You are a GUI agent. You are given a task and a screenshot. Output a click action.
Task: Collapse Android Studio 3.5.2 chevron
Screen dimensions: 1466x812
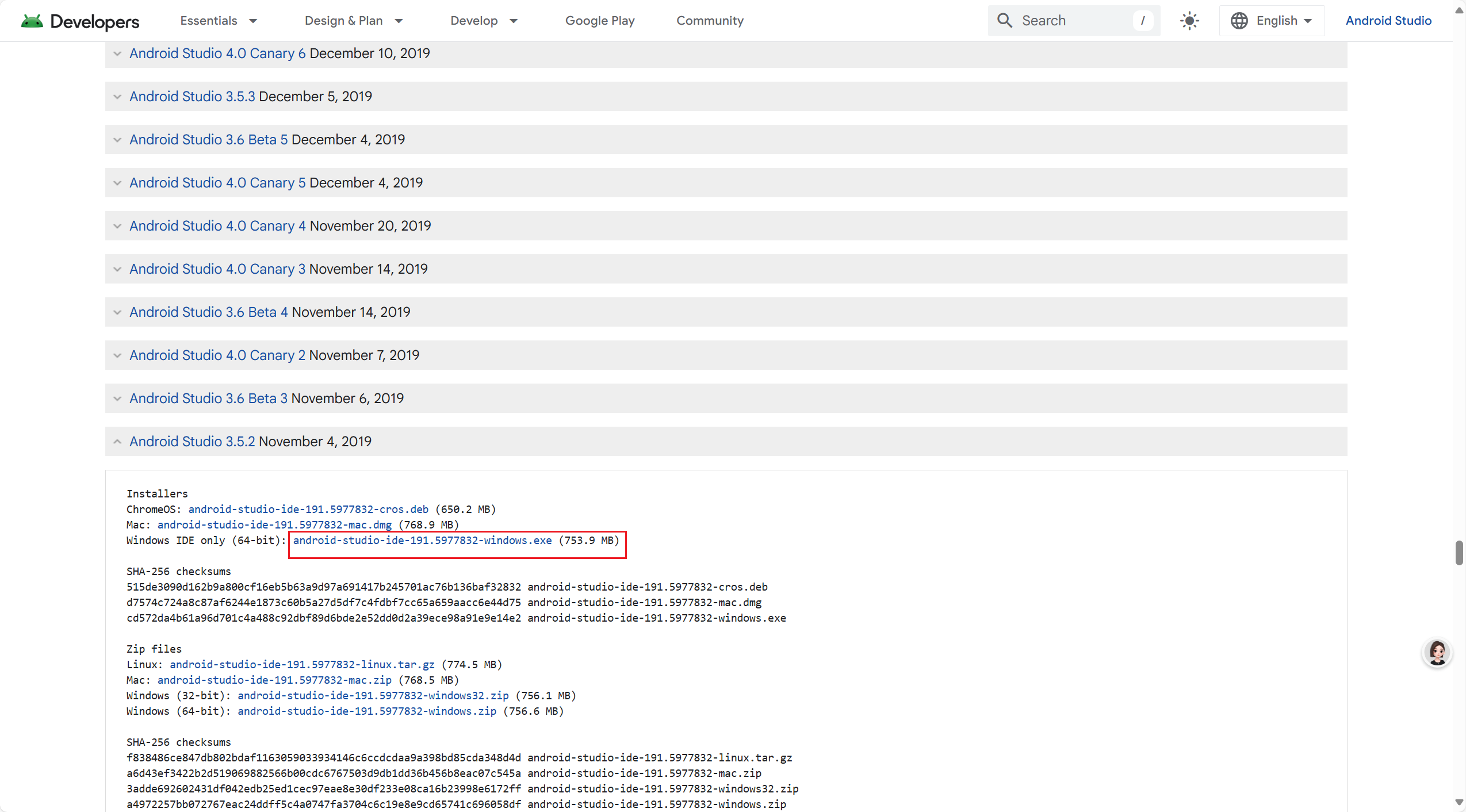117,442
